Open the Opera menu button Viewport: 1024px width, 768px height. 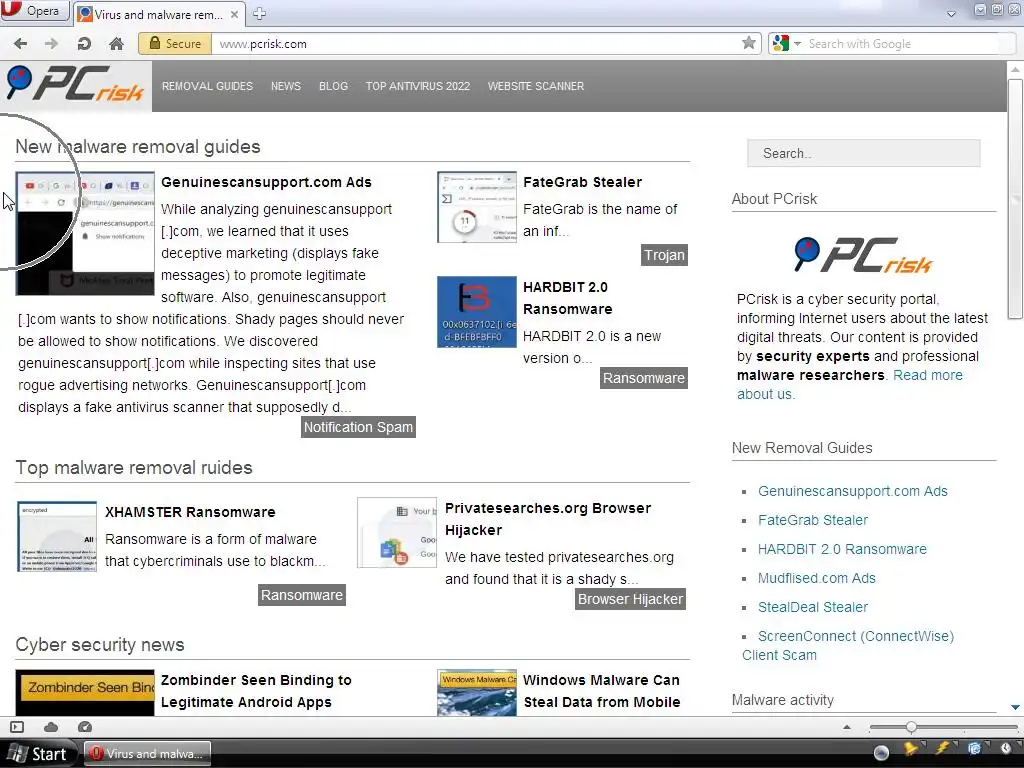point(35,10)
